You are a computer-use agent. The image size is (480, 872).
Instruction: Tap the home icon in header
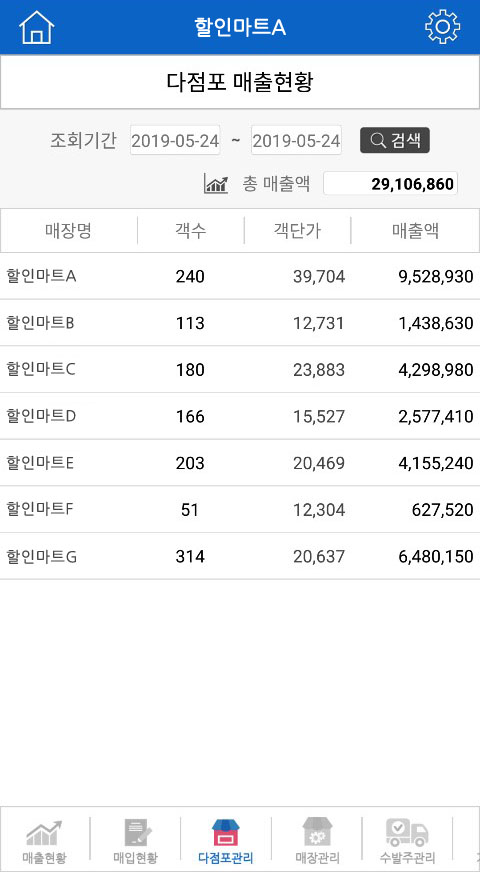point(37,27)
